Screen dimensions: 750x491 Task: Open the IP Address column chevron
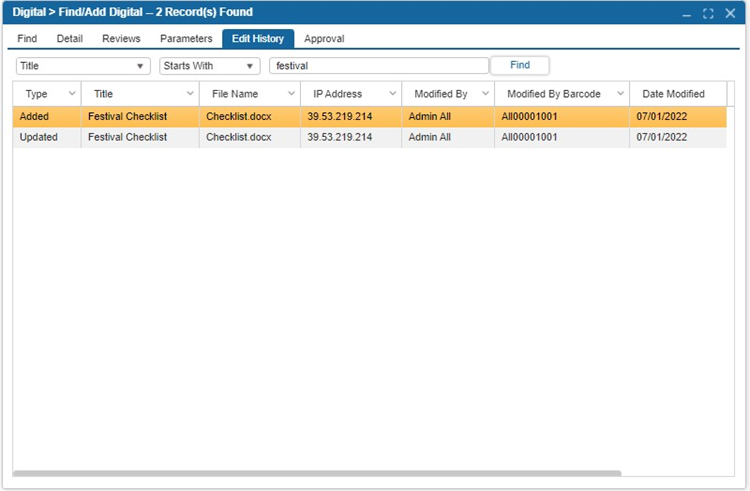[x=393, y=93]
